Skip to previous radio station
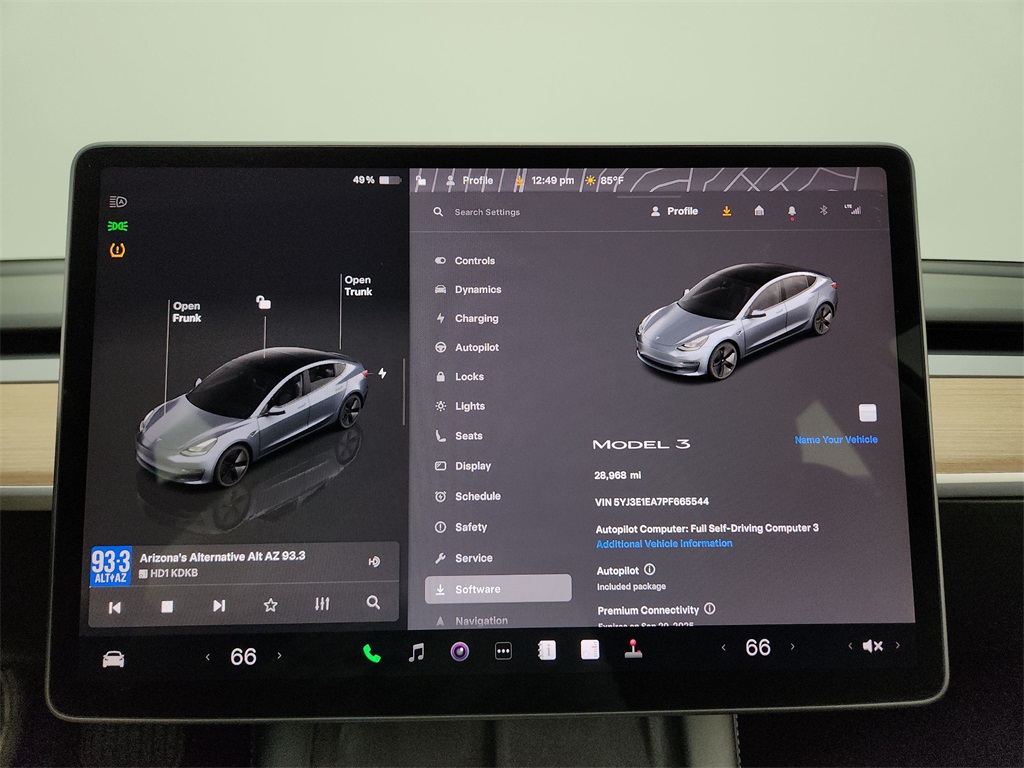The image size is (1024, 768). (x=115, y=607)
